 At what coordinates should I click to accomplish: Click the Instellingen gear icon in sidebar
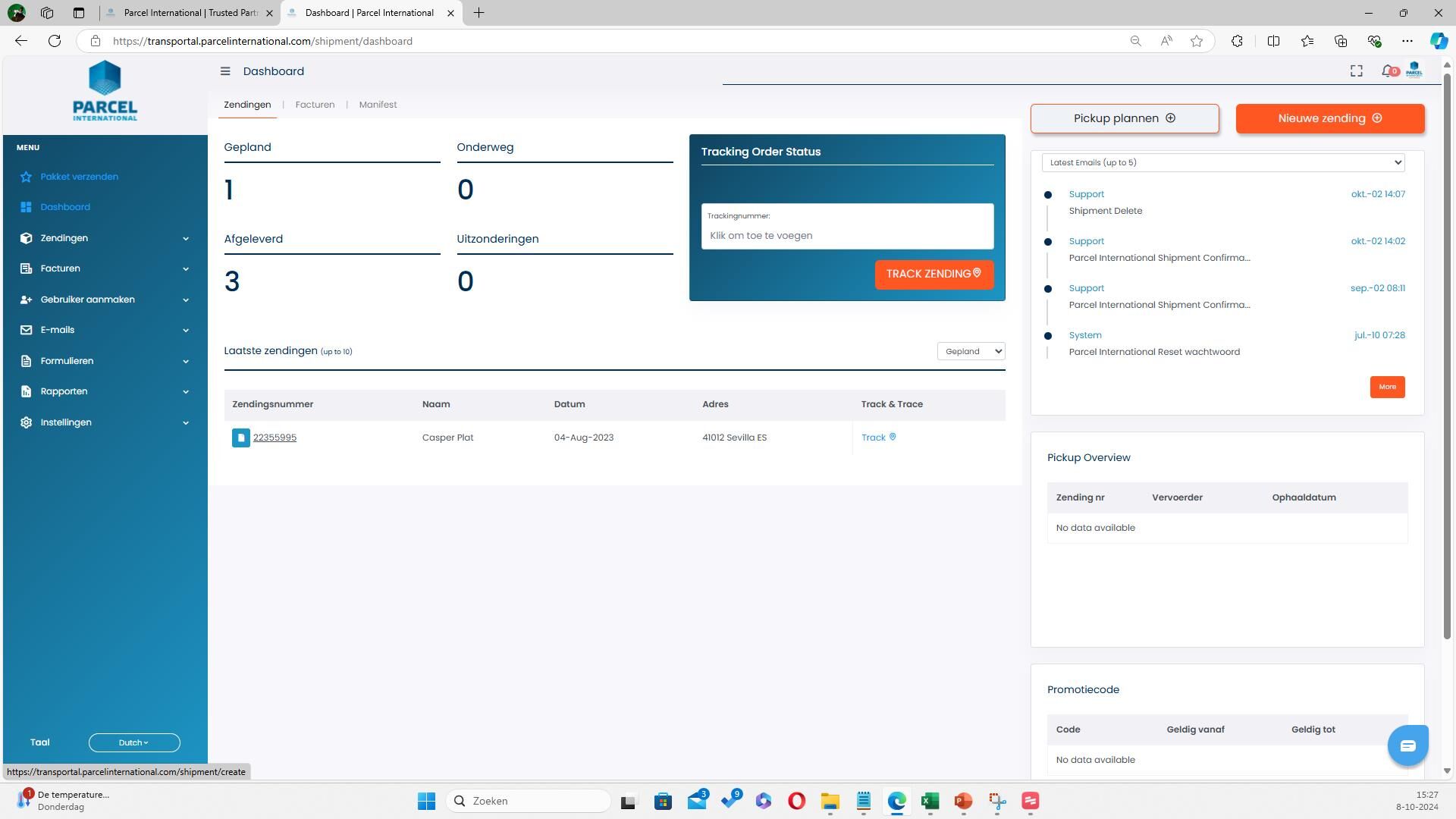pos(26,422)
